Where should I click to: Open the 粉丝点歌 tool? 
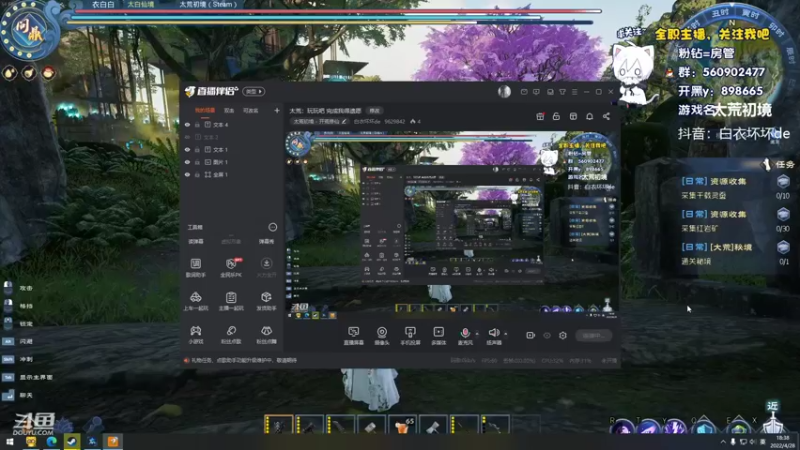[x=231, y=335]
